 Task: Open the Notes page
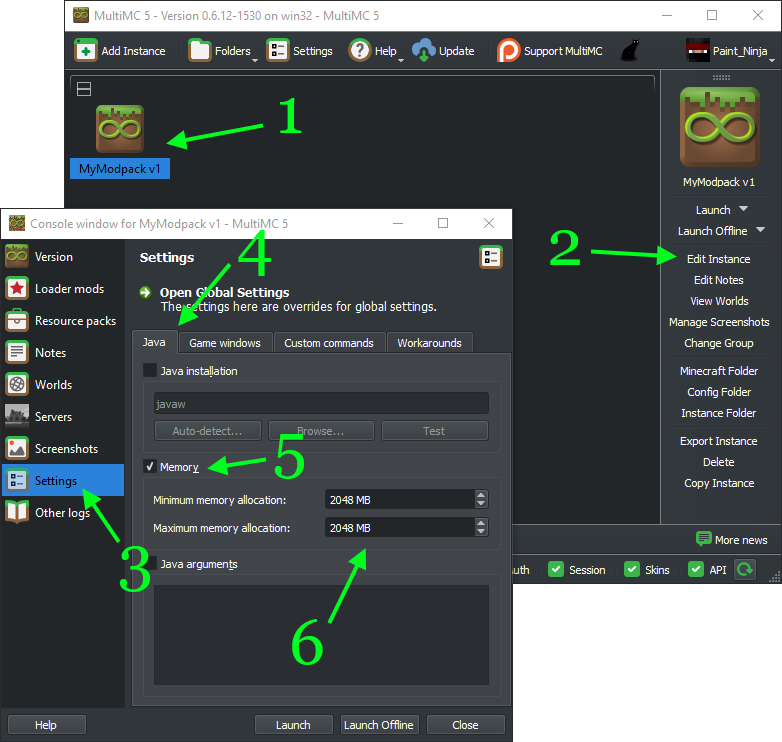(63, 353)
